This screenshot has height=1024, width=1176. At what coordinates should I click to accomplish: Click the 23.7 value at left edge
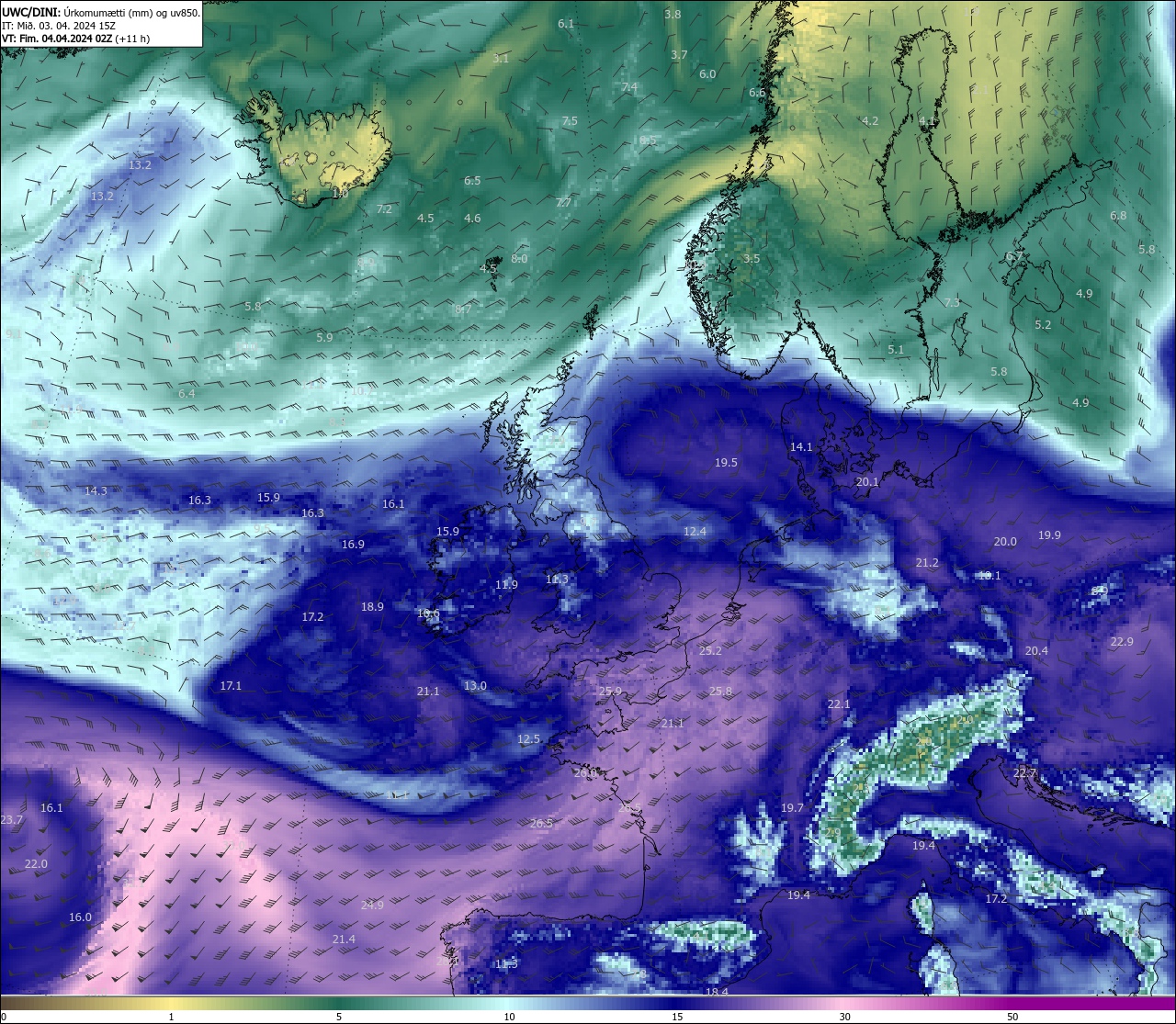(11, 819)
